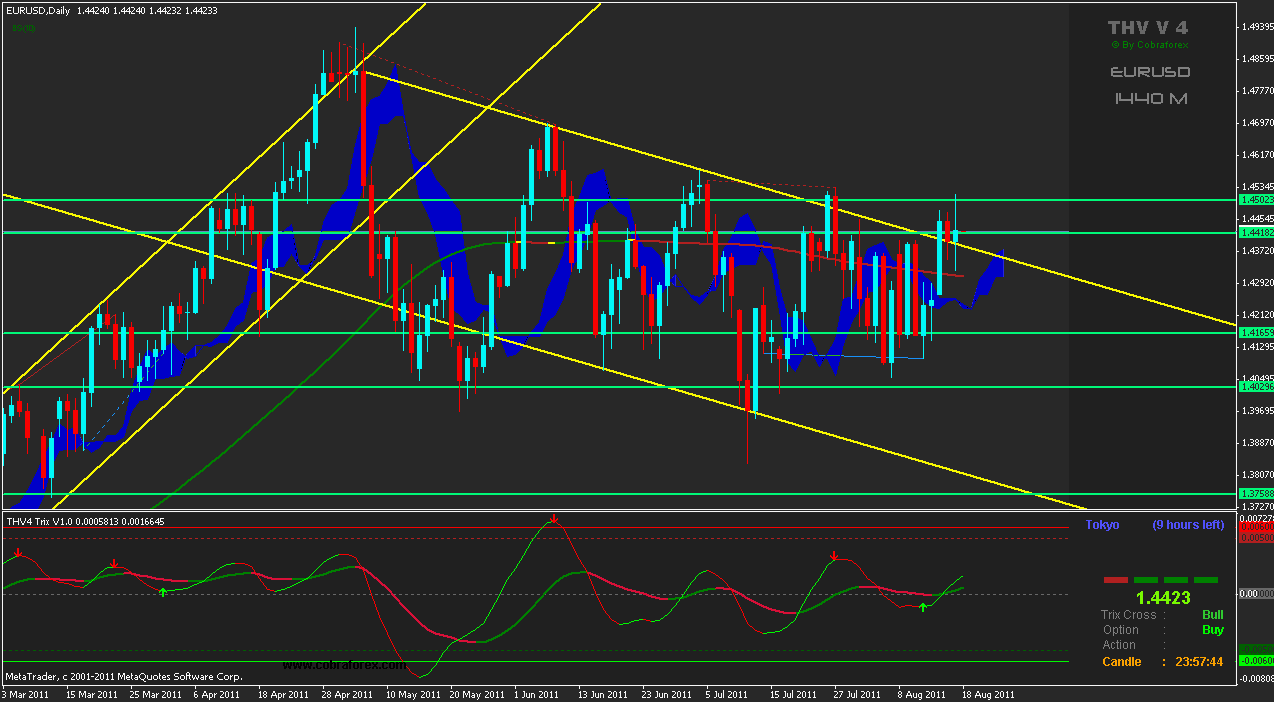Click the red sell arrow at the June Trix peak
Image resolution: width=1274 pixels, height=702 pixels.
554,519
